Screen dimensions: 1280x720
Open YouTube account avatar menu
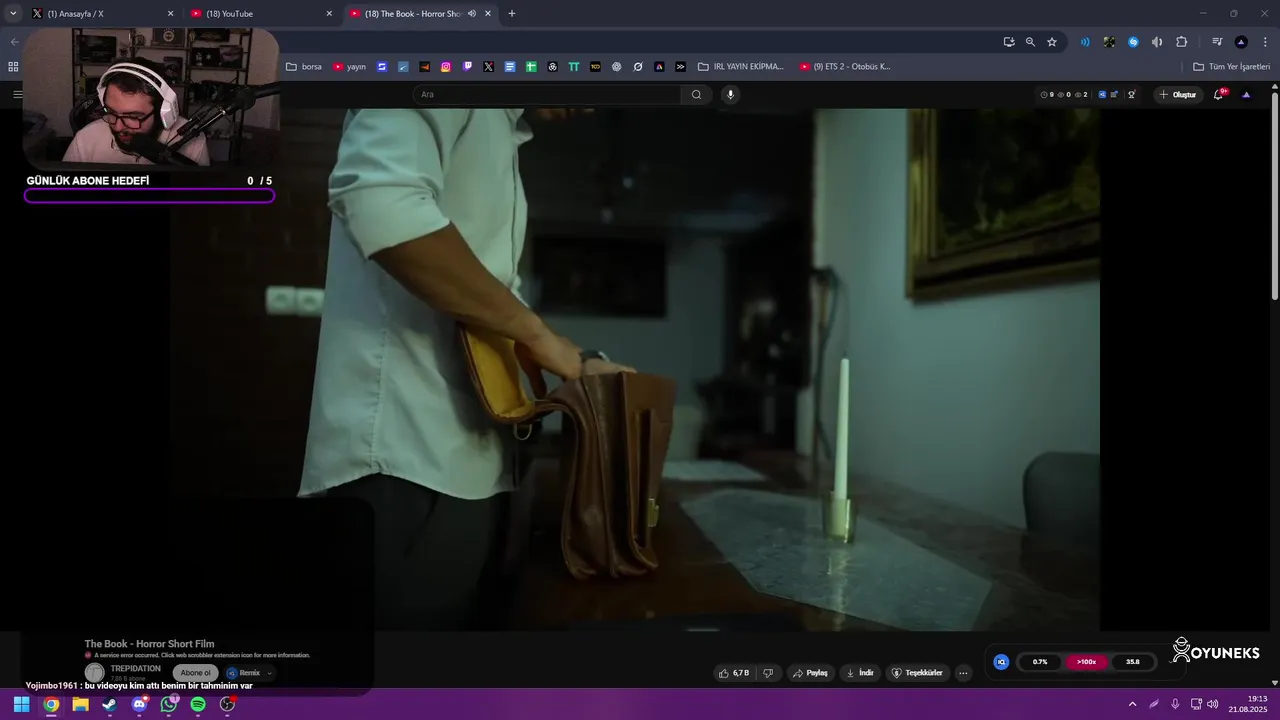click(1246, 94)
